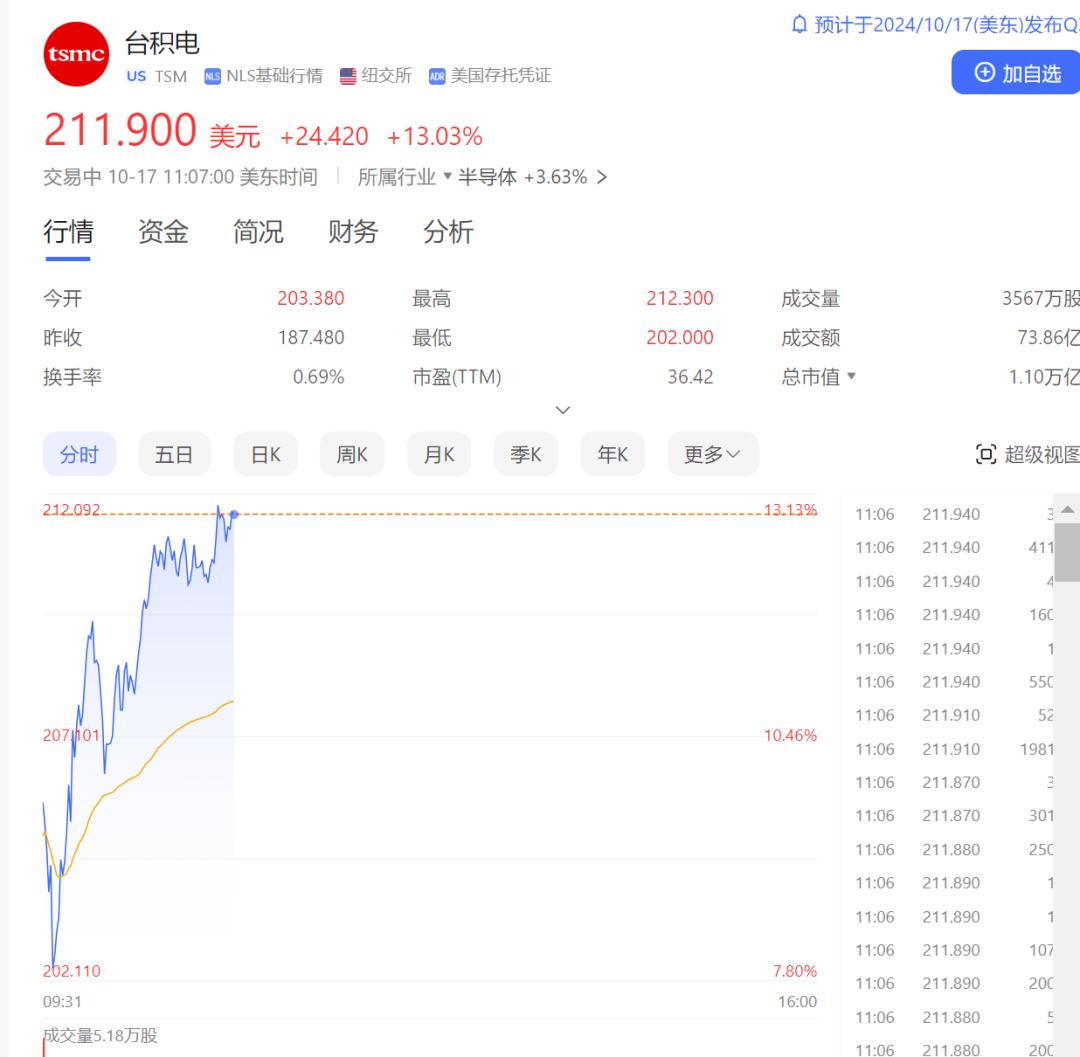Click the 成交额 label
Viewport: 1080px width, 1057px height.
tap(811, 338)
